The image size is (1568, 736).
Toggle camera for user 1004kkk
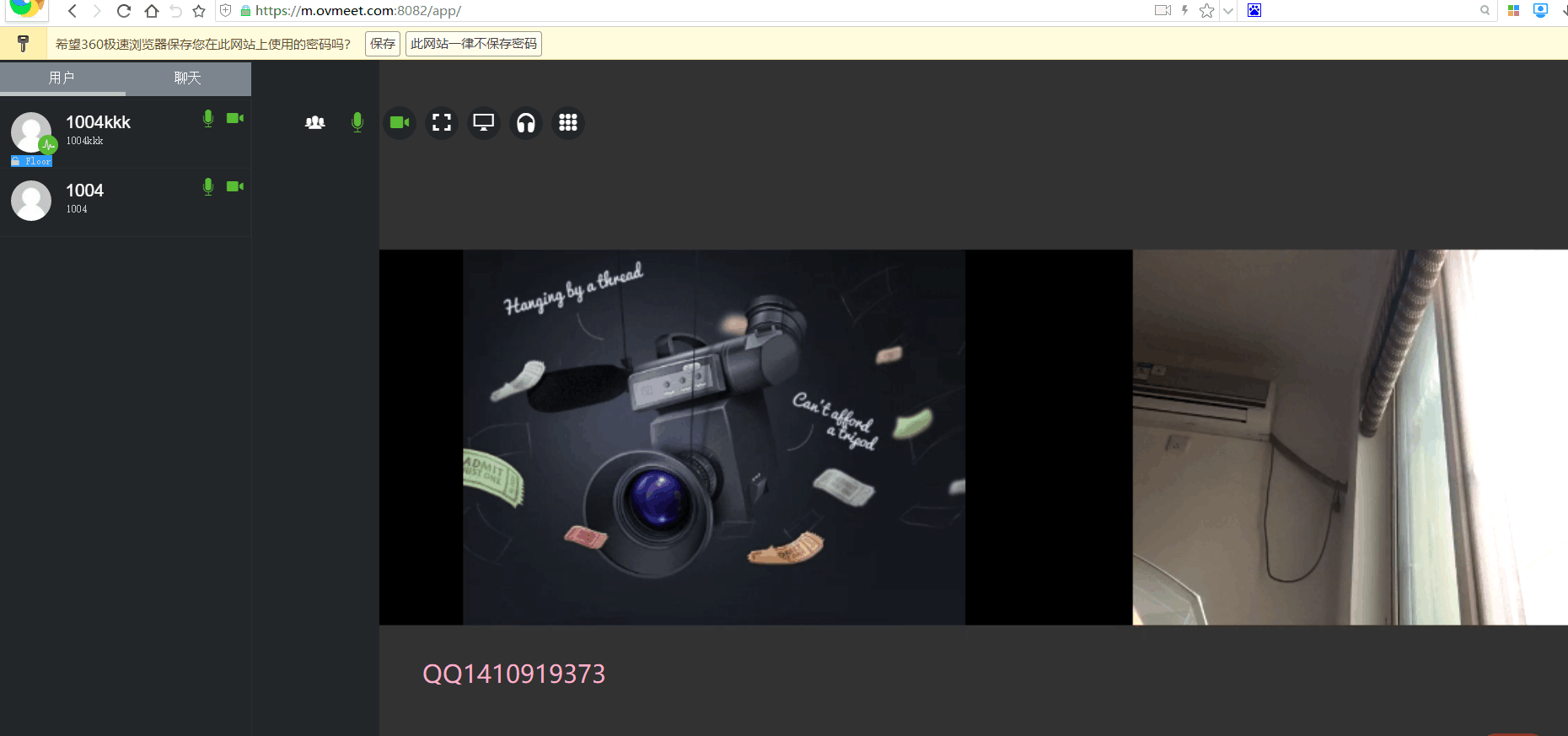(235, 119)
